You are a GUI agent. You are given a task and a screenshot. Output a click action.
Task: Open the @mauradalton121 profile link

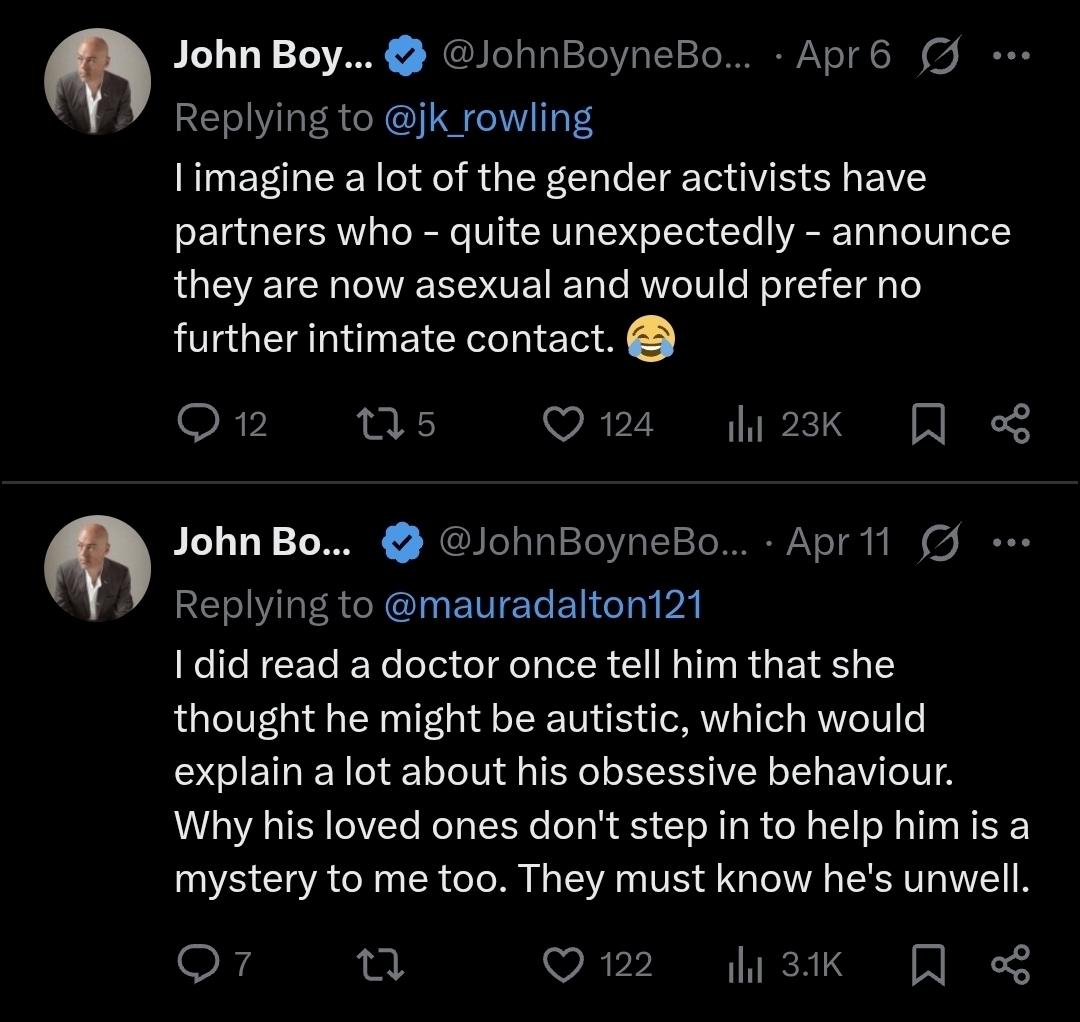(543, 605)
